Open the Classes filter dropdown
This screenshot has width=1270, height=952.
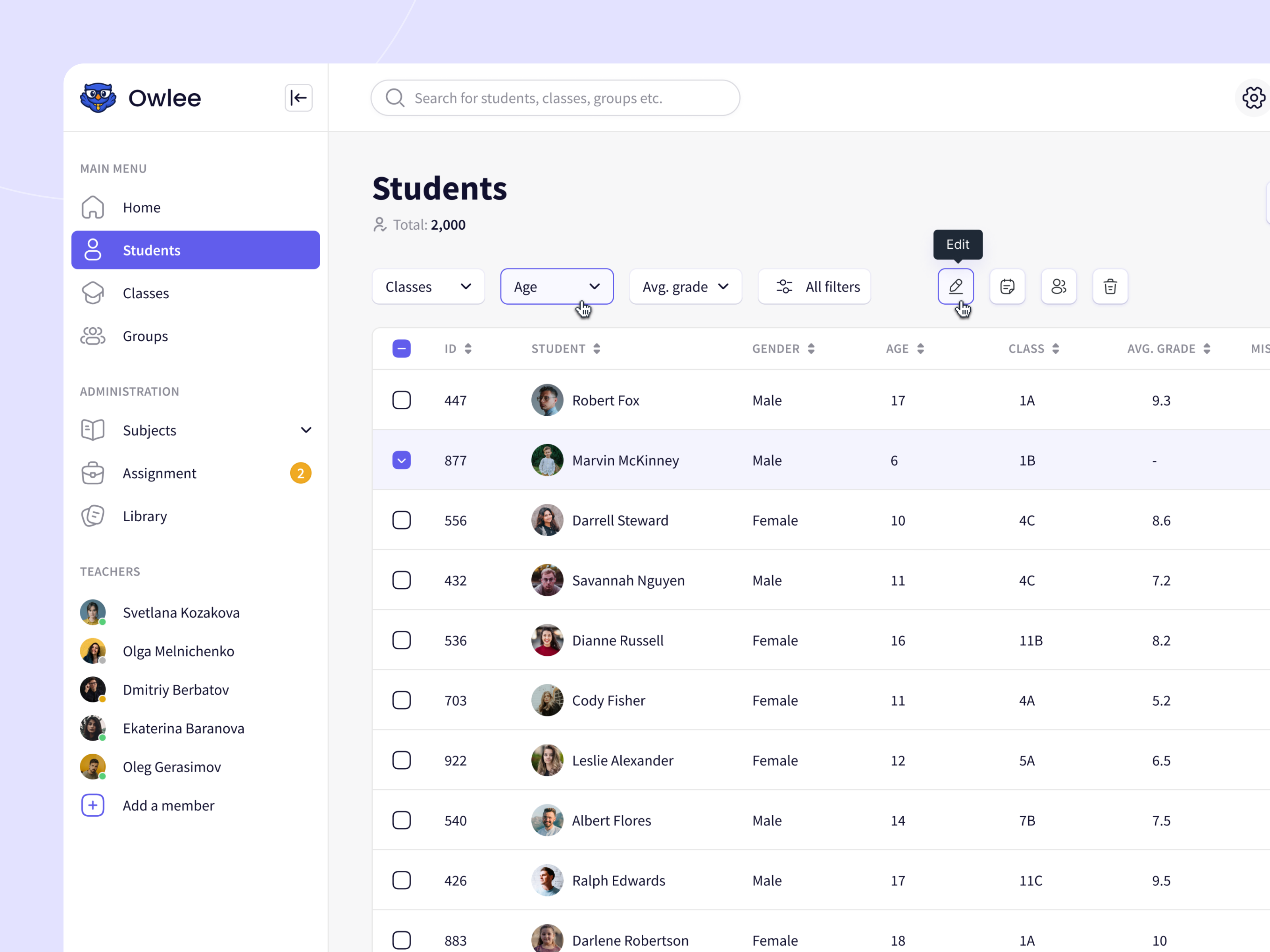click(428, 286)
